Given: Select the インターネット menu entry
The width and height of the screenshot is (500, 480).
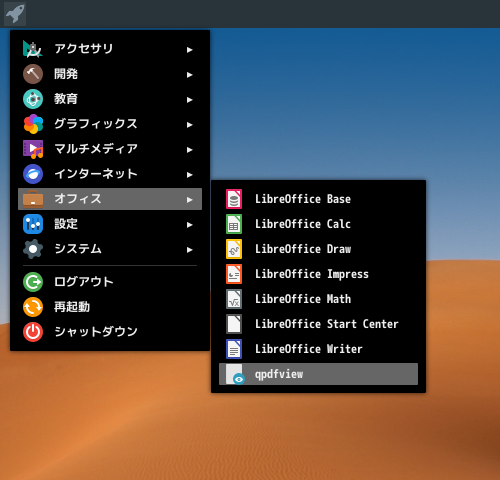Looking at the screenshot, I should click(x=110, y=174).
